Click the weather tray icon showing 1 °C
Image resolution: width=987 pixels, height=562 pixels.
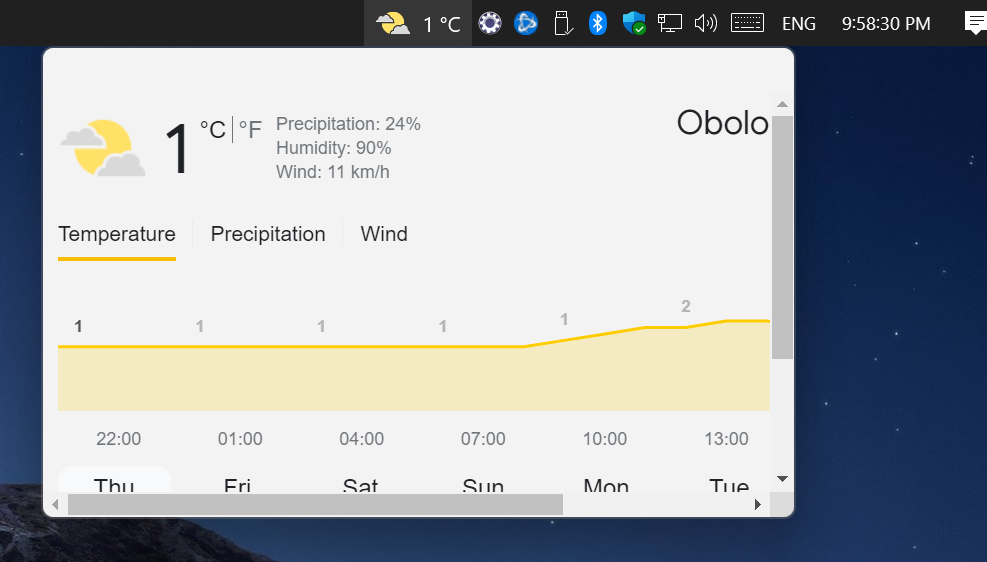[x=418, y=23]
